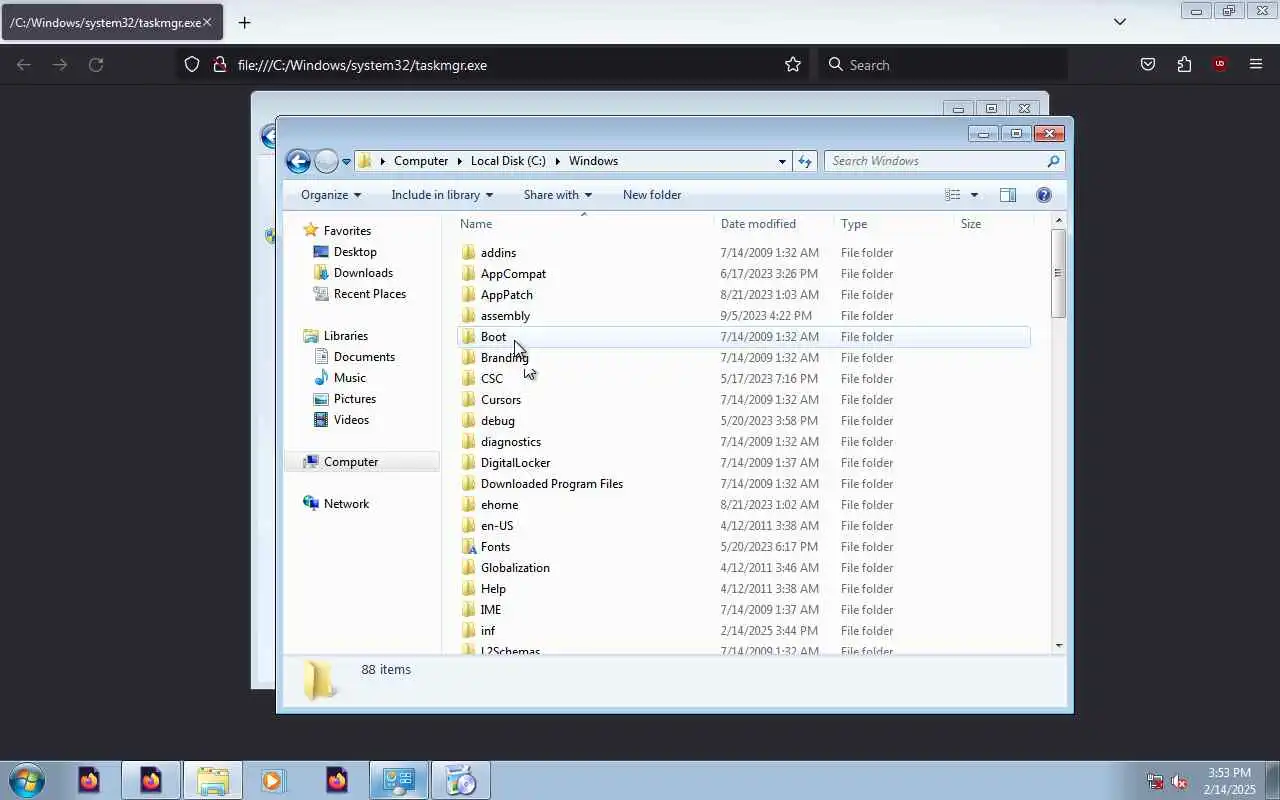The width and height of the screenshot is (1280, 800).
Task: Select Desktop under Favorites
Action: (x=355, y=252)
